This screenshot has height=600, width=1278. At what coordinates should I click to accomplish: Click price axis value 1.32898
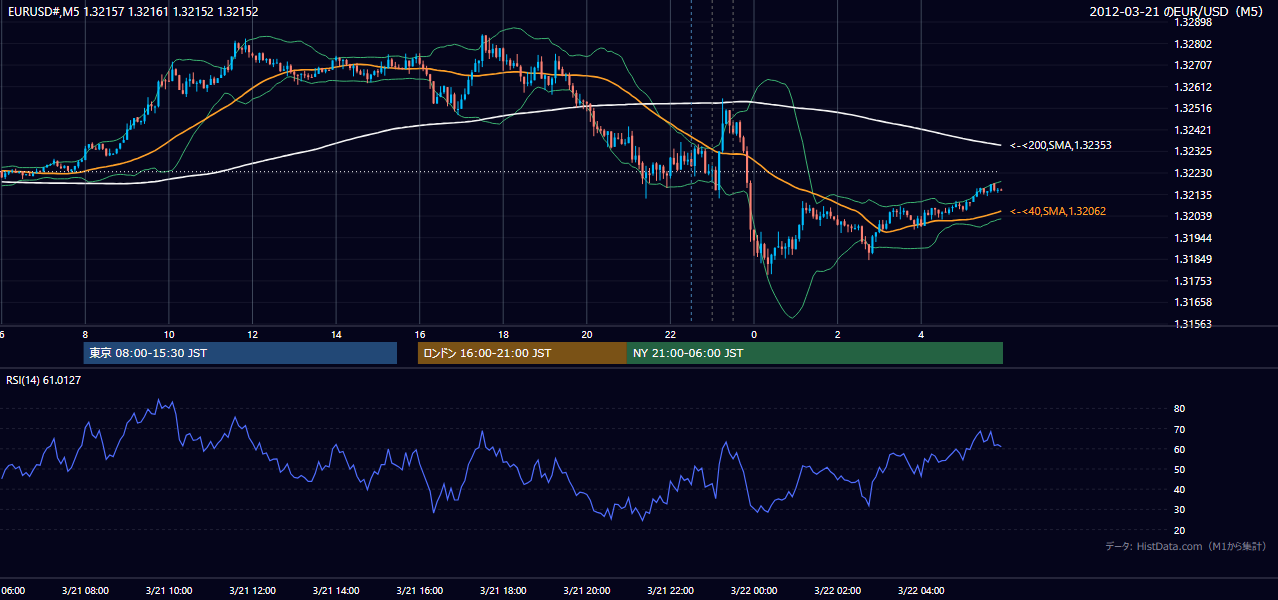coord(1194,22)
